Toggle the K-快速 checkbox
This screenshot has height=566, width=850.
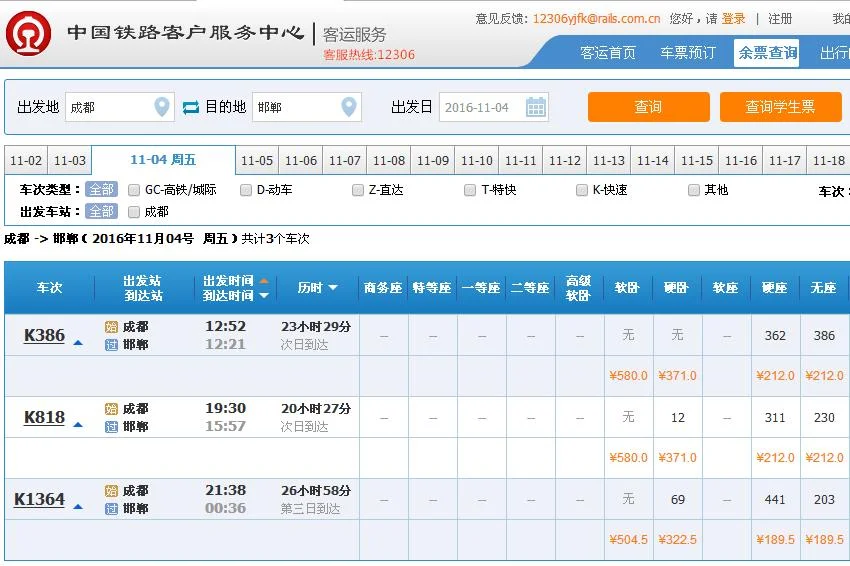582,190
